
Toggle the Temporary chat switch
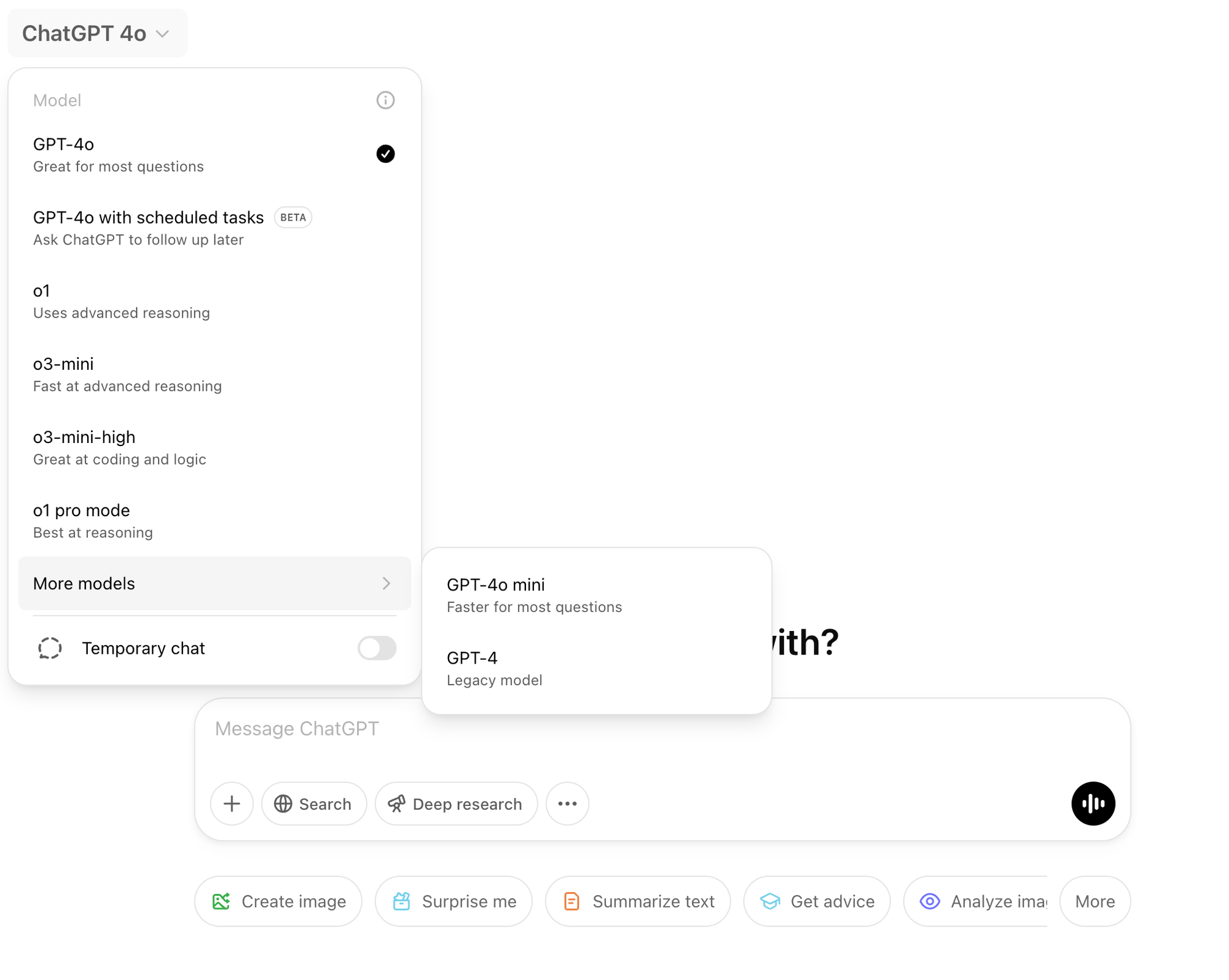coord(377,648)
